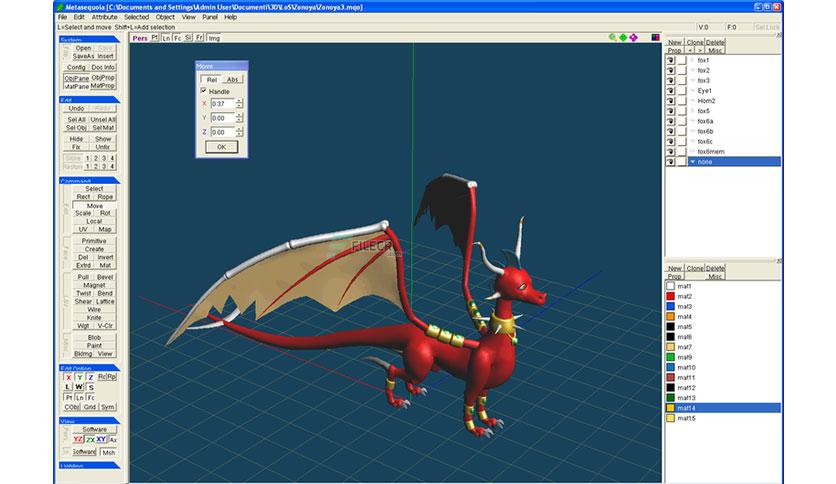Click the Knife command button
Viewport: 836px width, 484px height.
94,317
